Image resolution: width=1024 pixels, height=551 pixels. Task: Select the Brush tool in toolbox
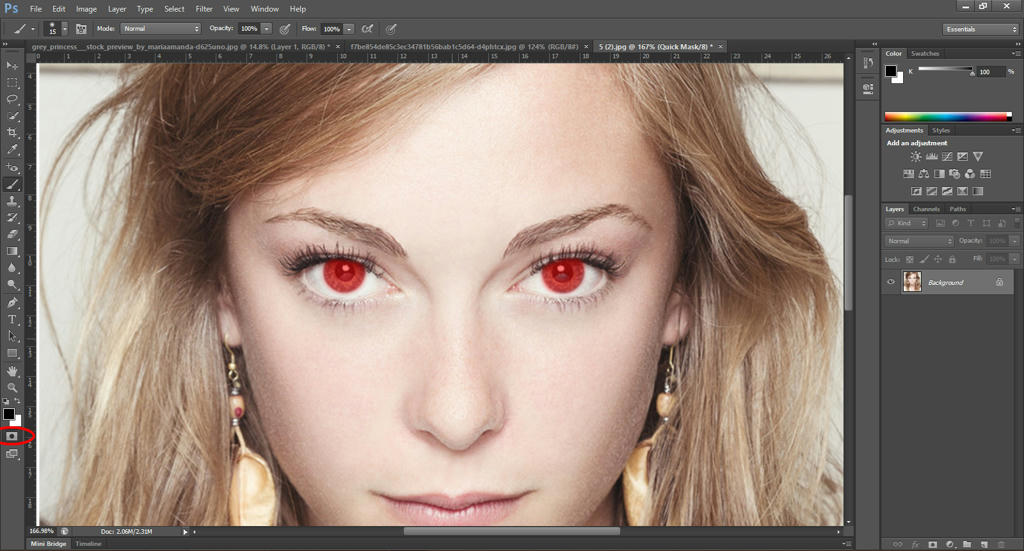12,185
